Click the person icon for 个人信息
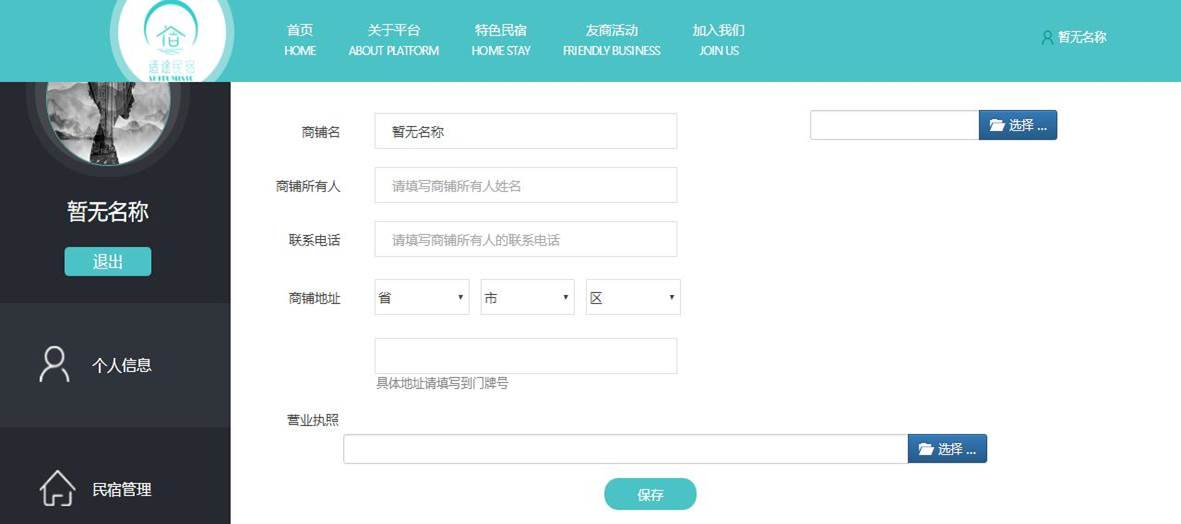 [x=54, y=365]
